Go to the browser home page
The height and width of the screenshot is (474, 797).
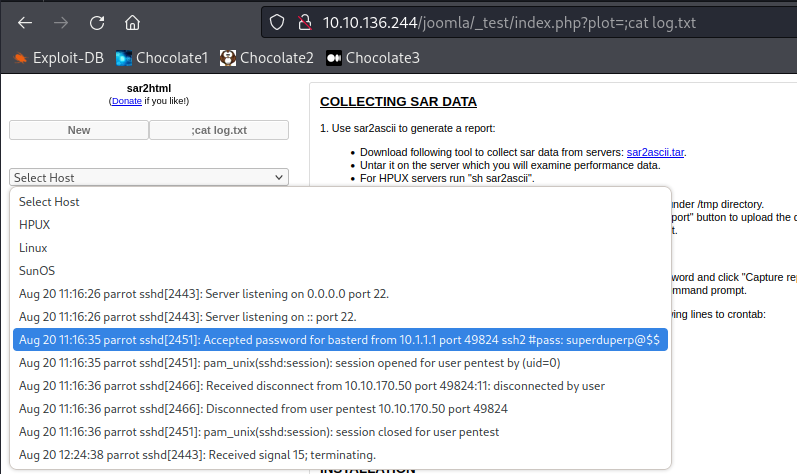coord(133,22)
